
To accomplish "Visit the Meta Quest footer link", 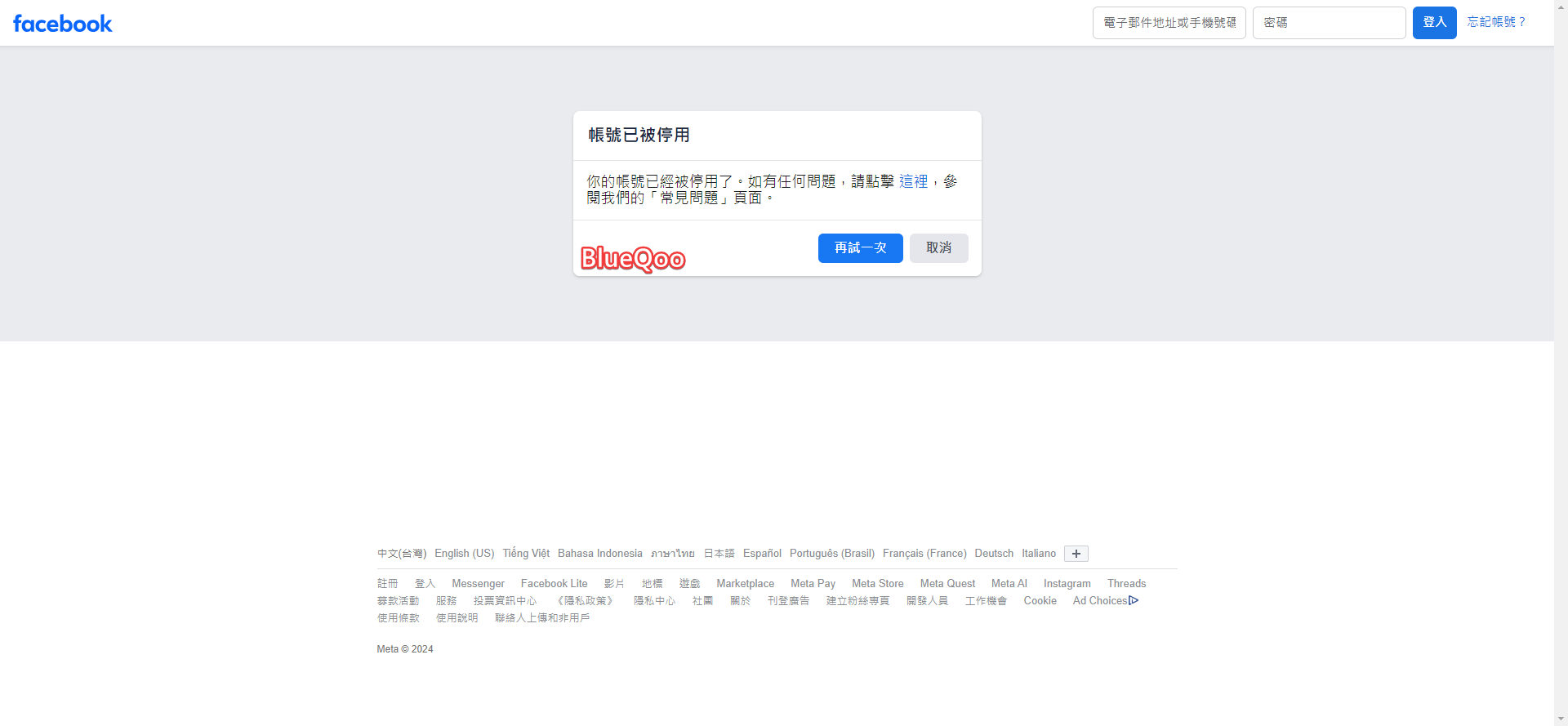I will tap(947, 584).
